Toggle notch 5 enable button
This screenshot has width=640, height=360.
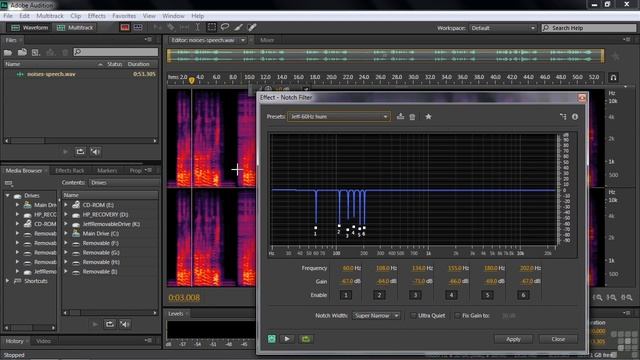[x=487, y=295]
